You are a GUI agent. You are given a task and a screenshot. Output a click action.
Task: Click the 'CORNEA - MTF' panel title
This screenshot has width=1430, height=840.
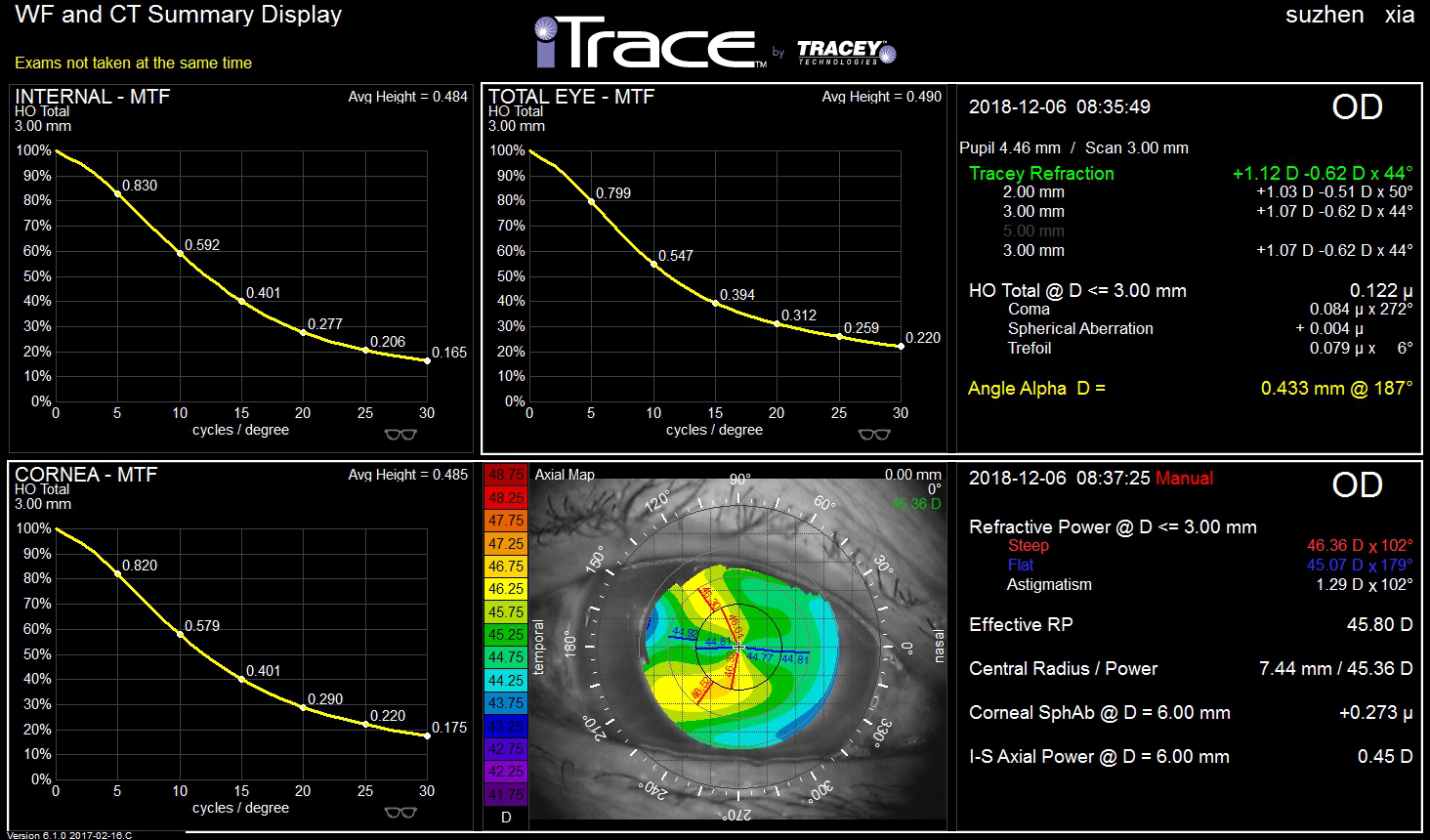[x=86, y=475]
